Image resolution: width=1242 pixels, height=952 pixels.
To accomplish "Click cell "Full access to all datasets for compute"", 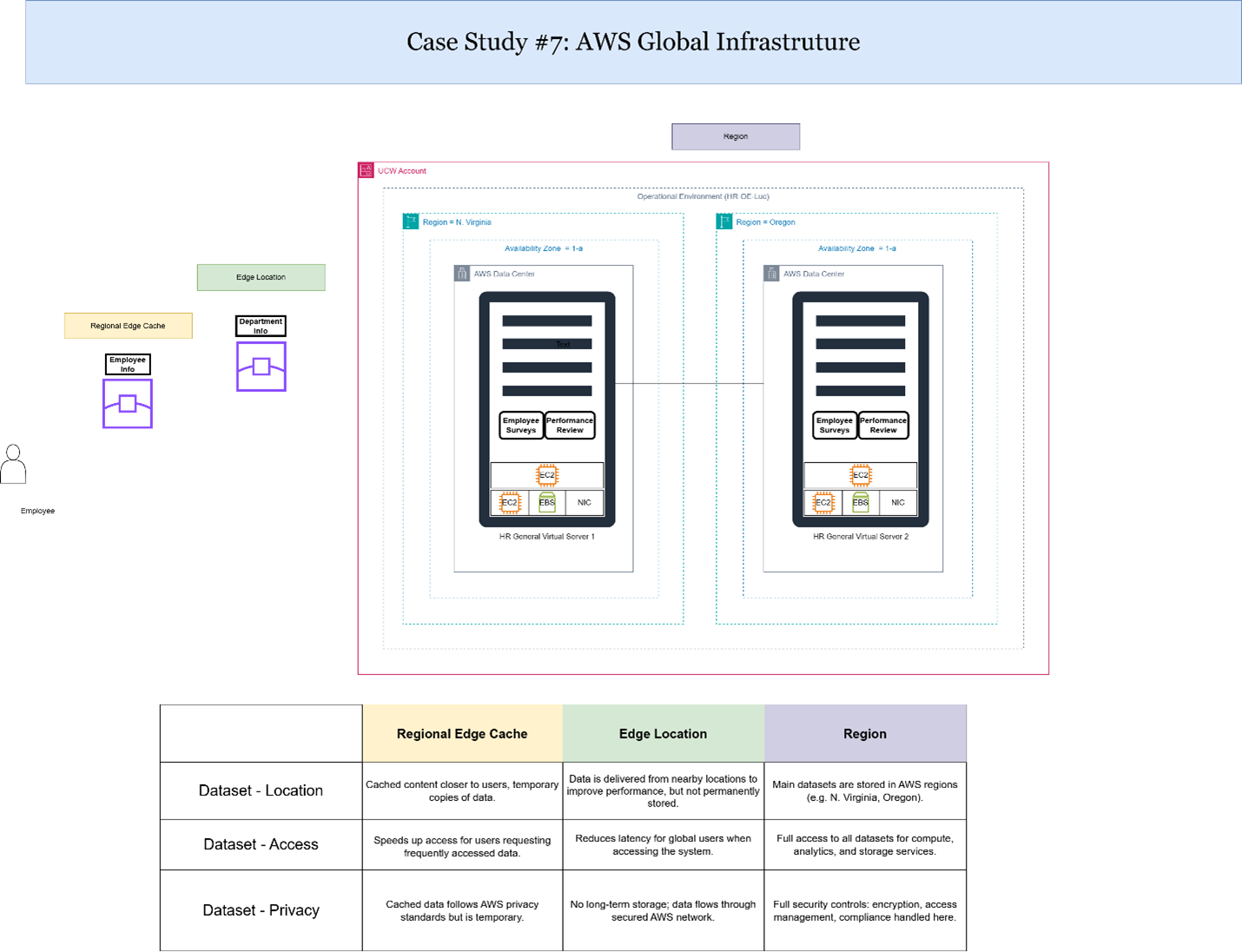I will click(x=865, y=844).
